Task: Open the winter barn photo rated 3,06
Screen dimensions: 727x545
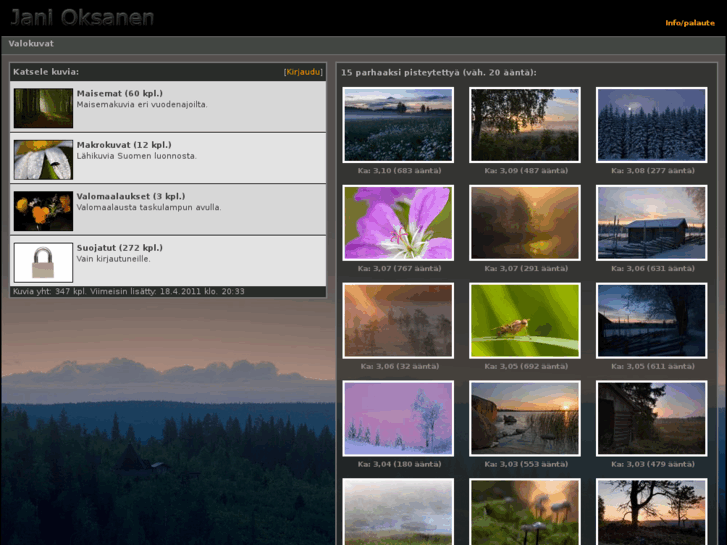Action: pos(651,223)
